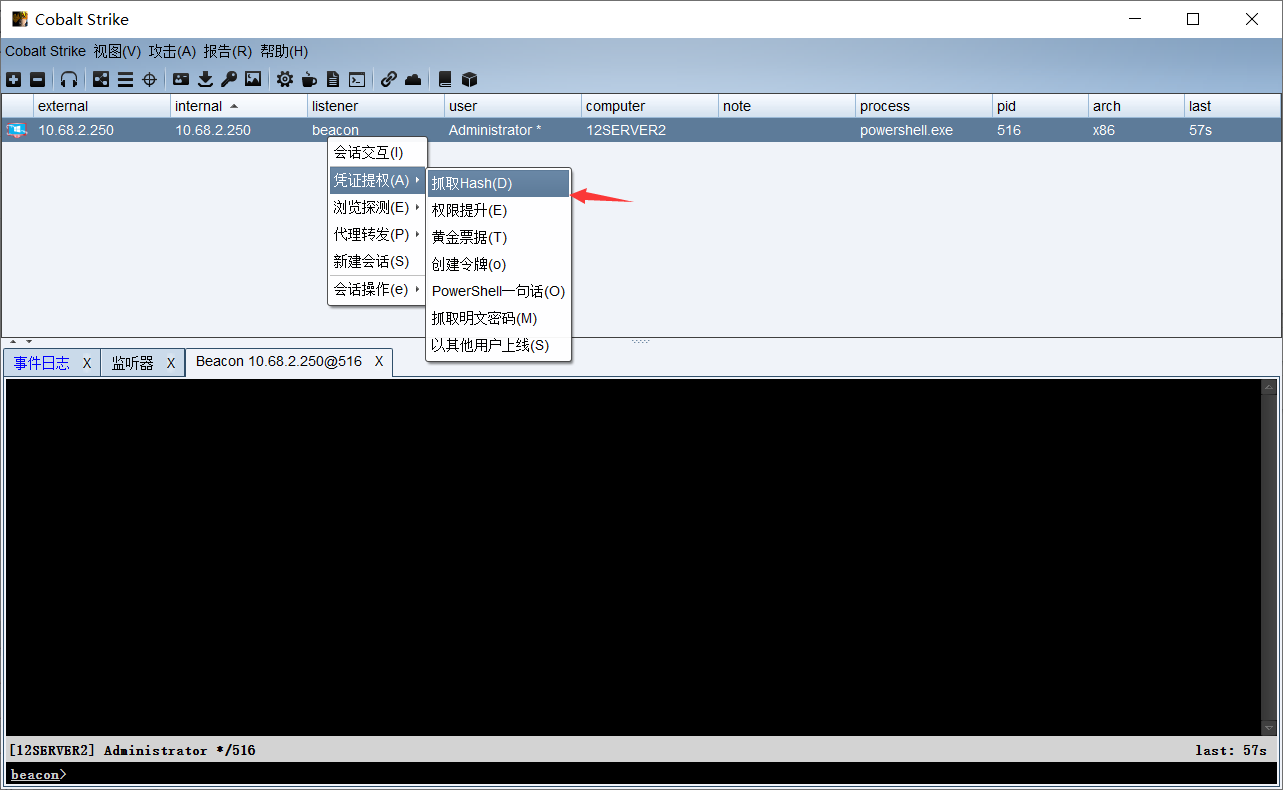This screenshot has height=790, width=1283.
Task: Sort by the internal column header
Action: (x=239, y=106)
